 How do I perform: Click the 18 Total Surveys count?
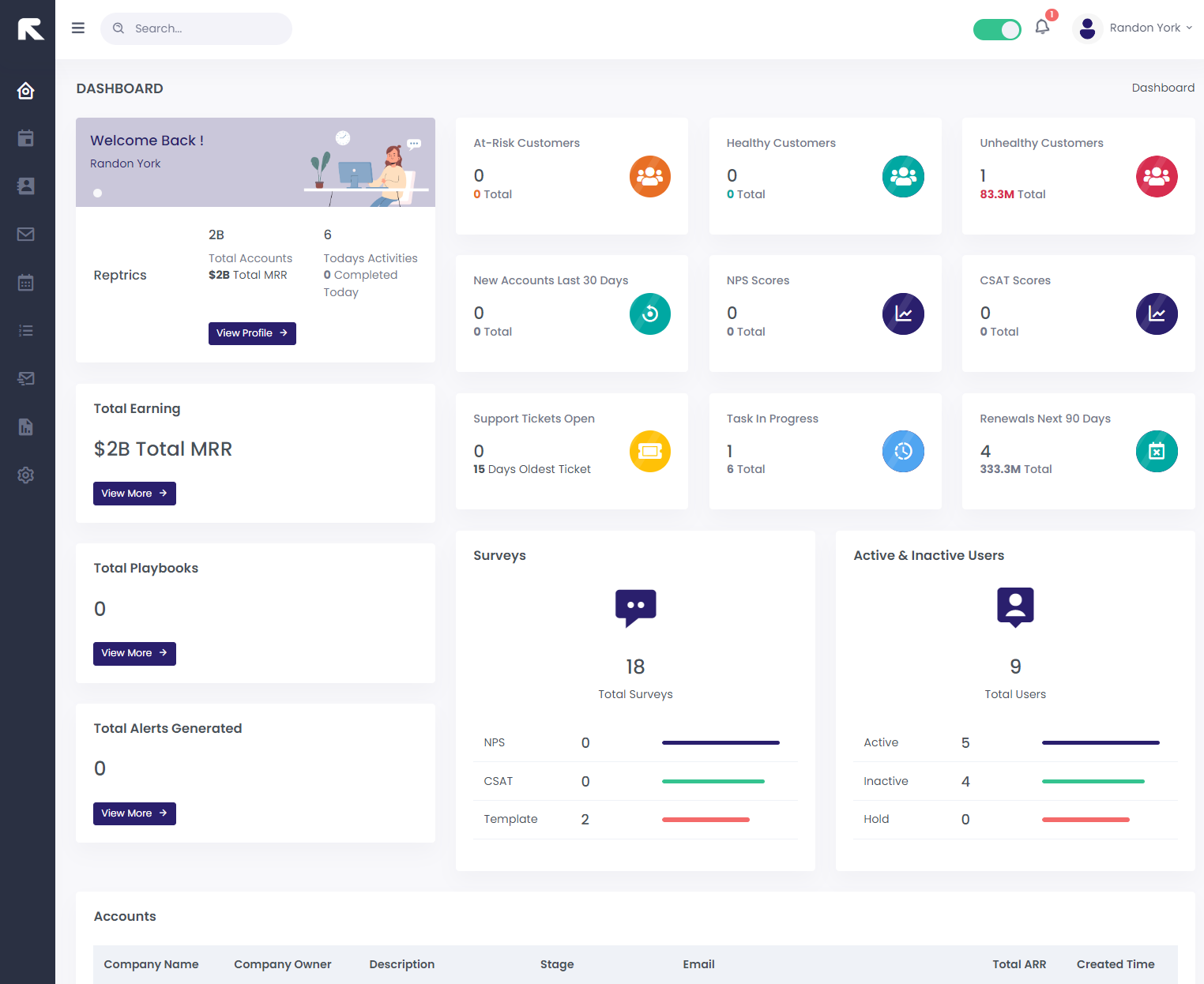(635, 667)
